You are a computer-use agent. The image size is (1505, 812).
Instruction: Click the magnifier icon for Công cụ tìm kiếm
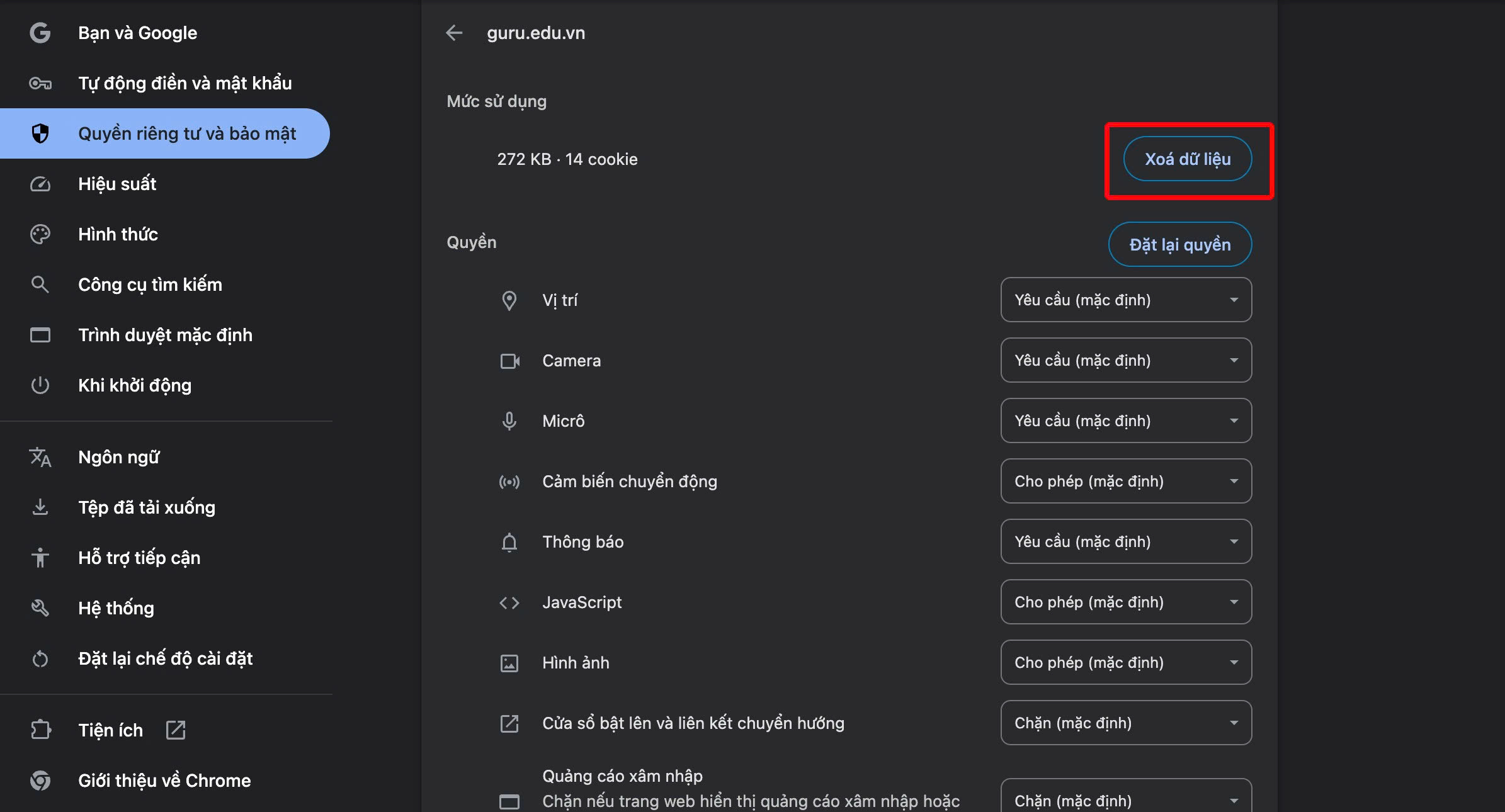point(40,285)
